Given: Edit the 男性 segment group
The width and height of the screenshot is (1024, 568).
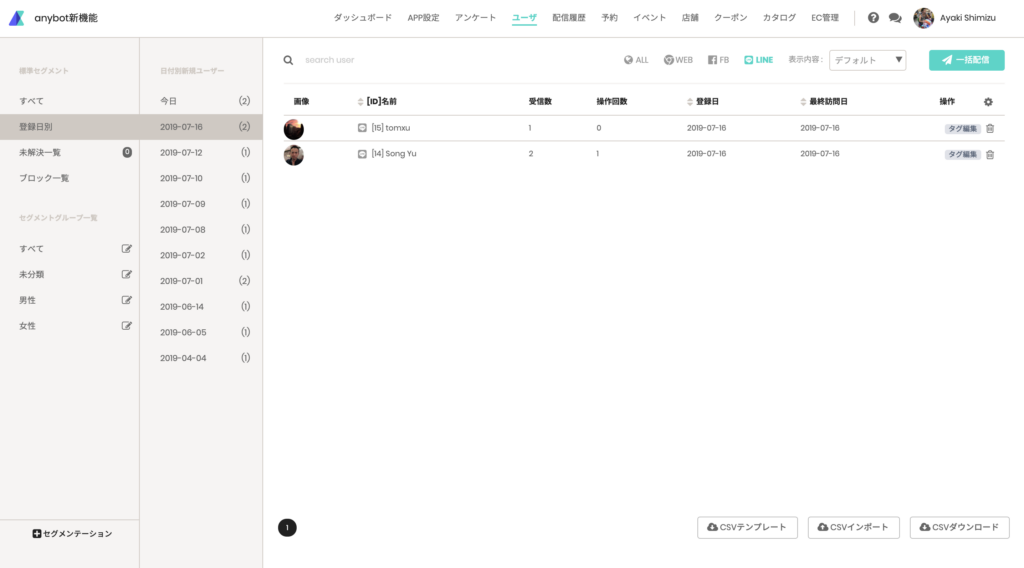Looking at the screenshot, I should point(127,300).
